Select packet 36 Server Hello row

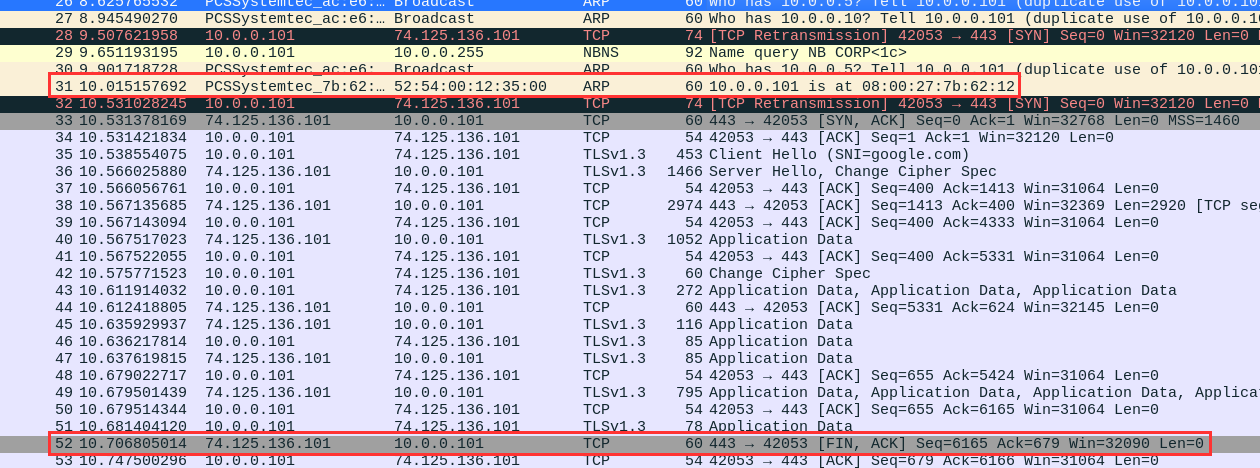(x=630, y=171)
